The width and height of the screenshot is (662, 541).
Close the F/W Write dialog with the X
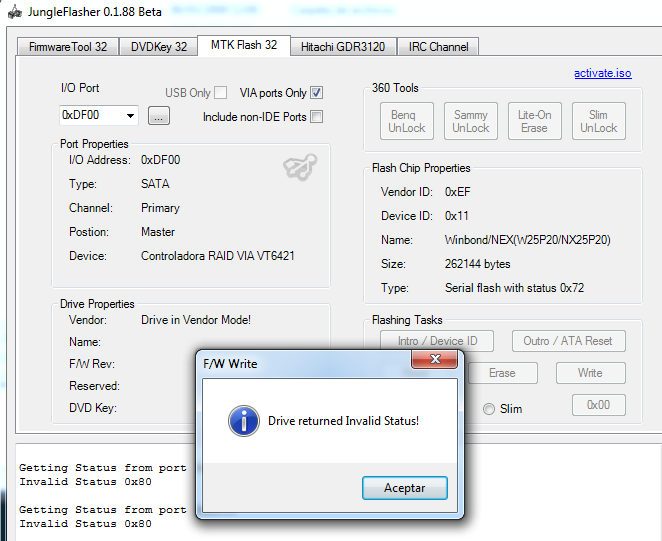pos(434,359)
